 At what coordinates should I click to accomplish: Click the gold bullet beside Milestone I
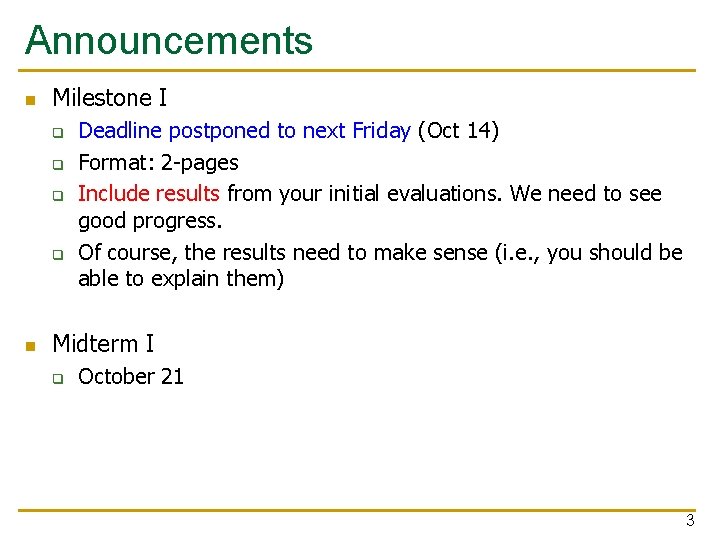pos(31,100)
